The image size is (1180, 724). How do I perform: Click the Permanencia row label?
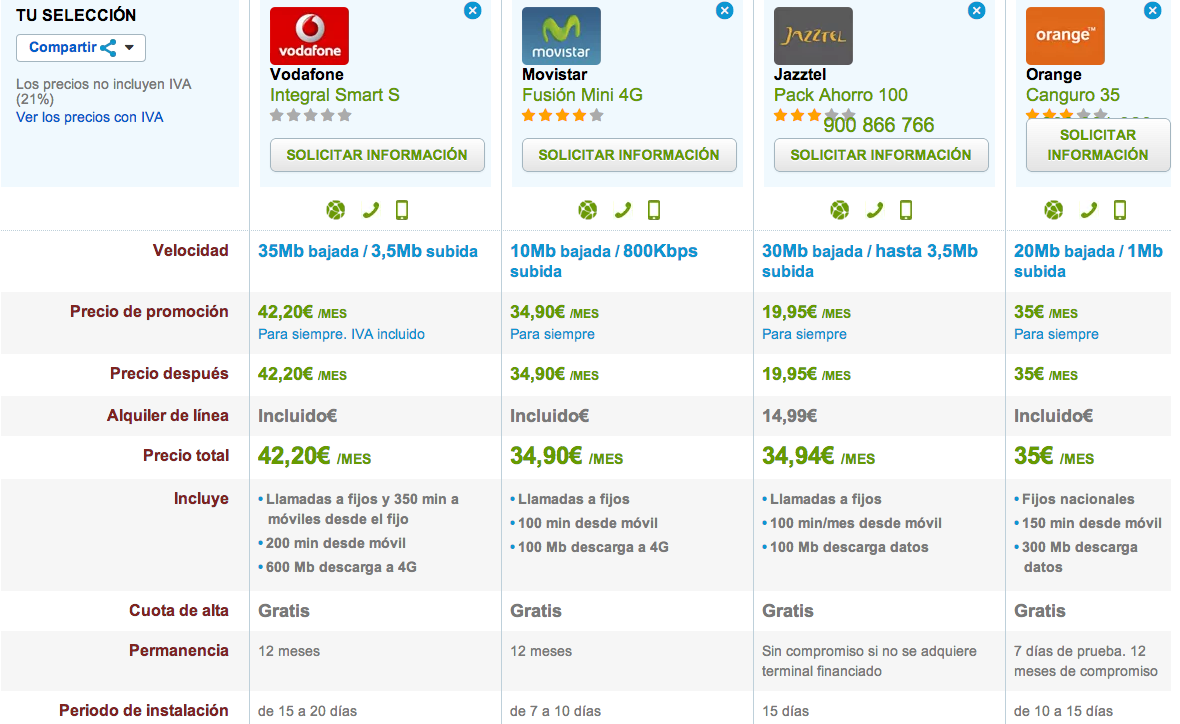click(178, 650)
